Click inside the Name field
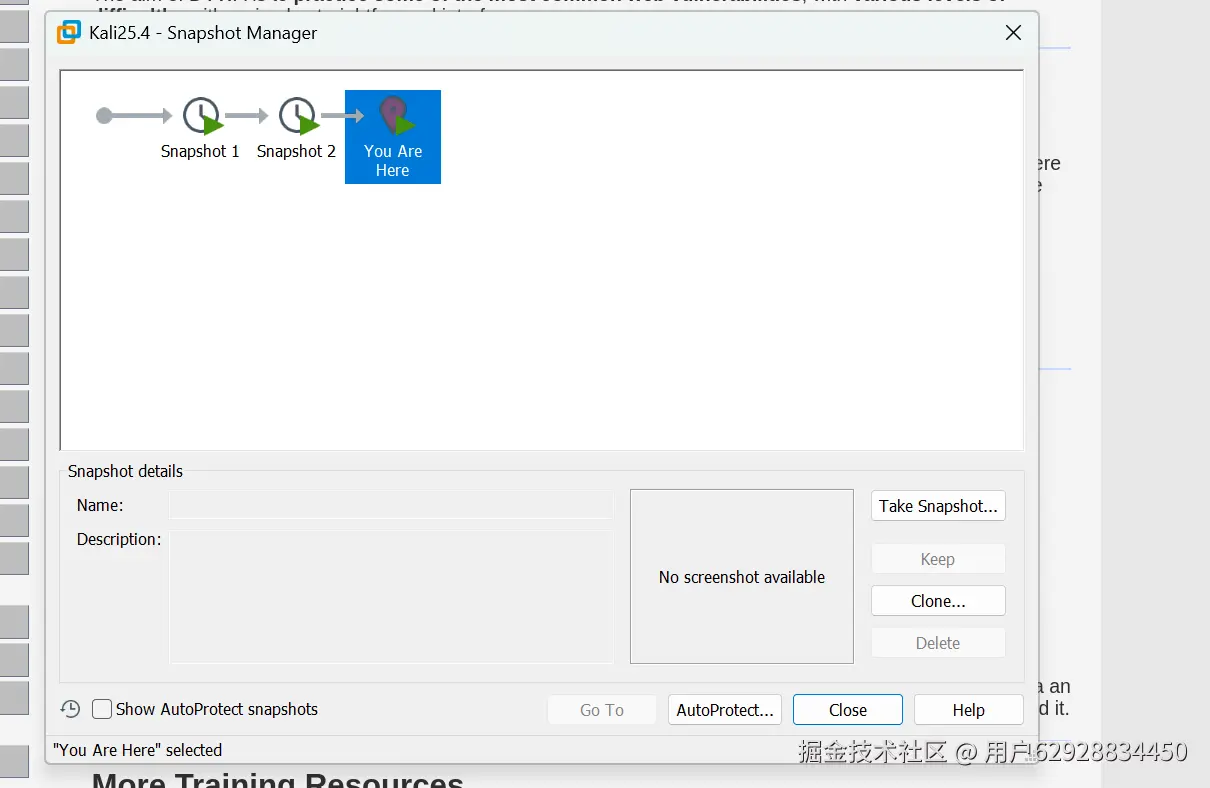 click(390, 506)
